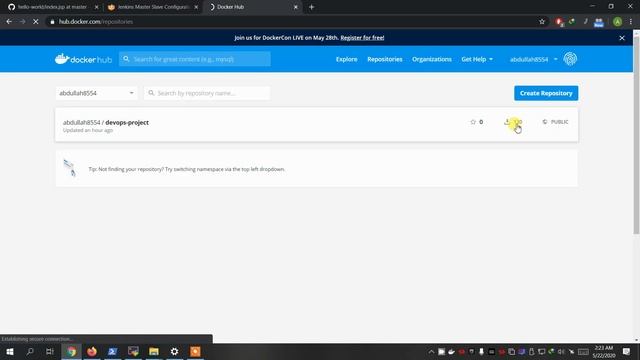The width and height of the screenshot is (640, 360).
Task: Open Settings gear in the taskbar
Action: 174,351
